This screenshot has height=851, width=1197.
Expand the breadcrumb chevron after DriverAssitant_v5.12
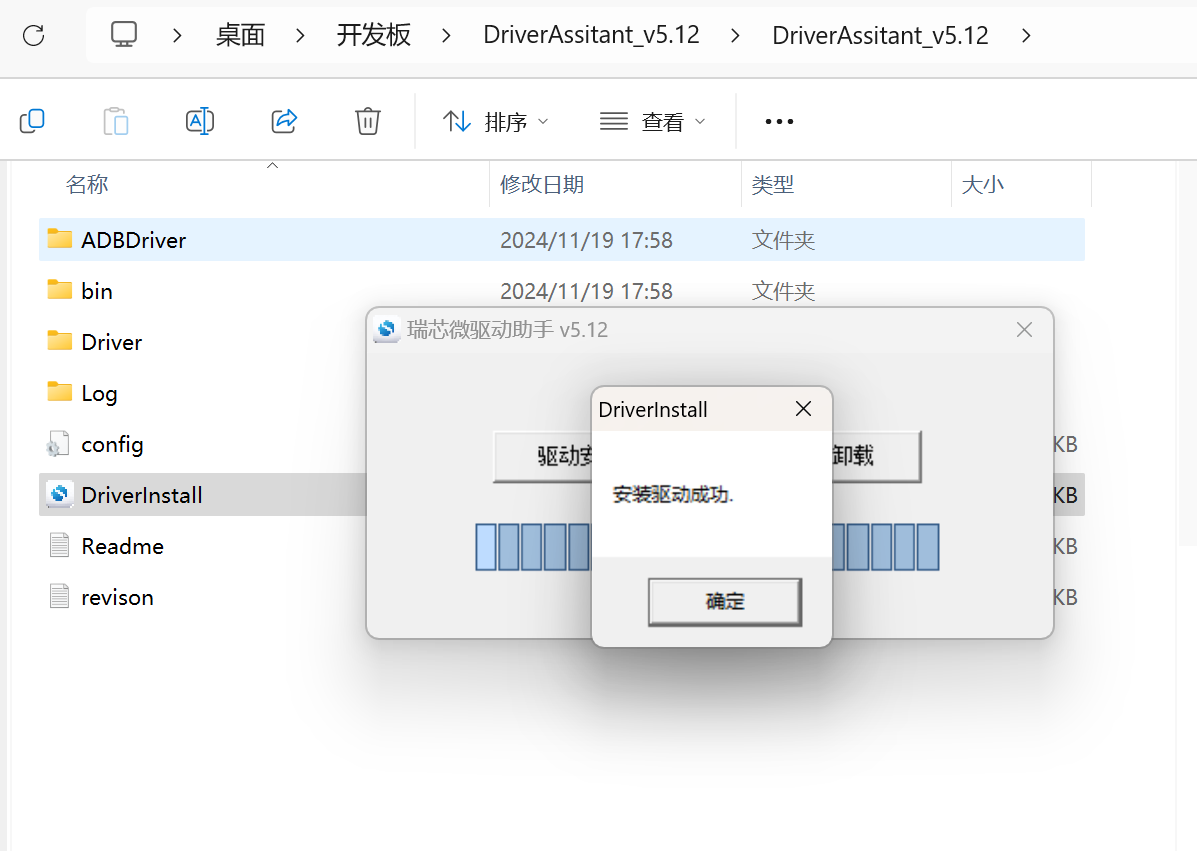1026,34
